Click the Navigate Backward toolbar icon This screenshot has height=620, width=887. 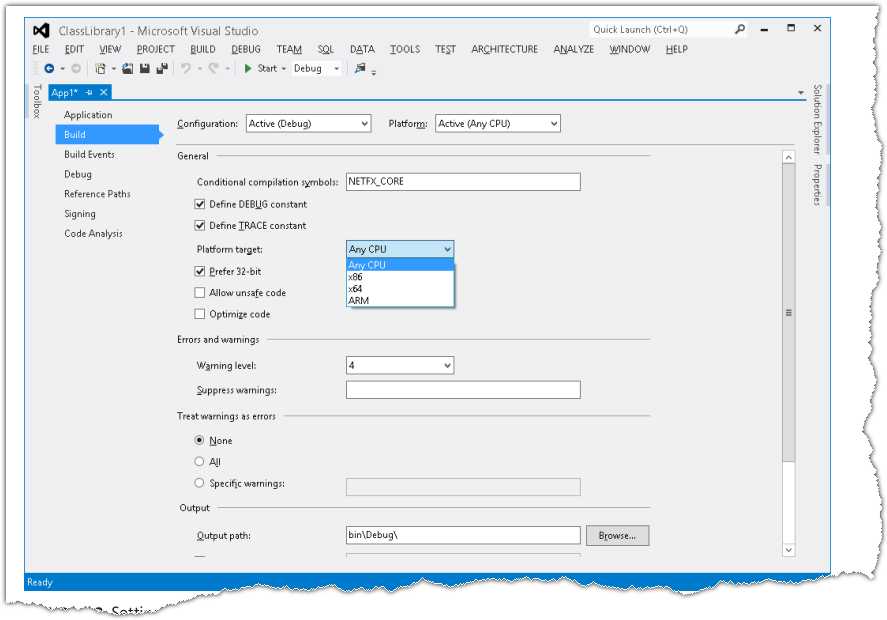coord(49,68)
